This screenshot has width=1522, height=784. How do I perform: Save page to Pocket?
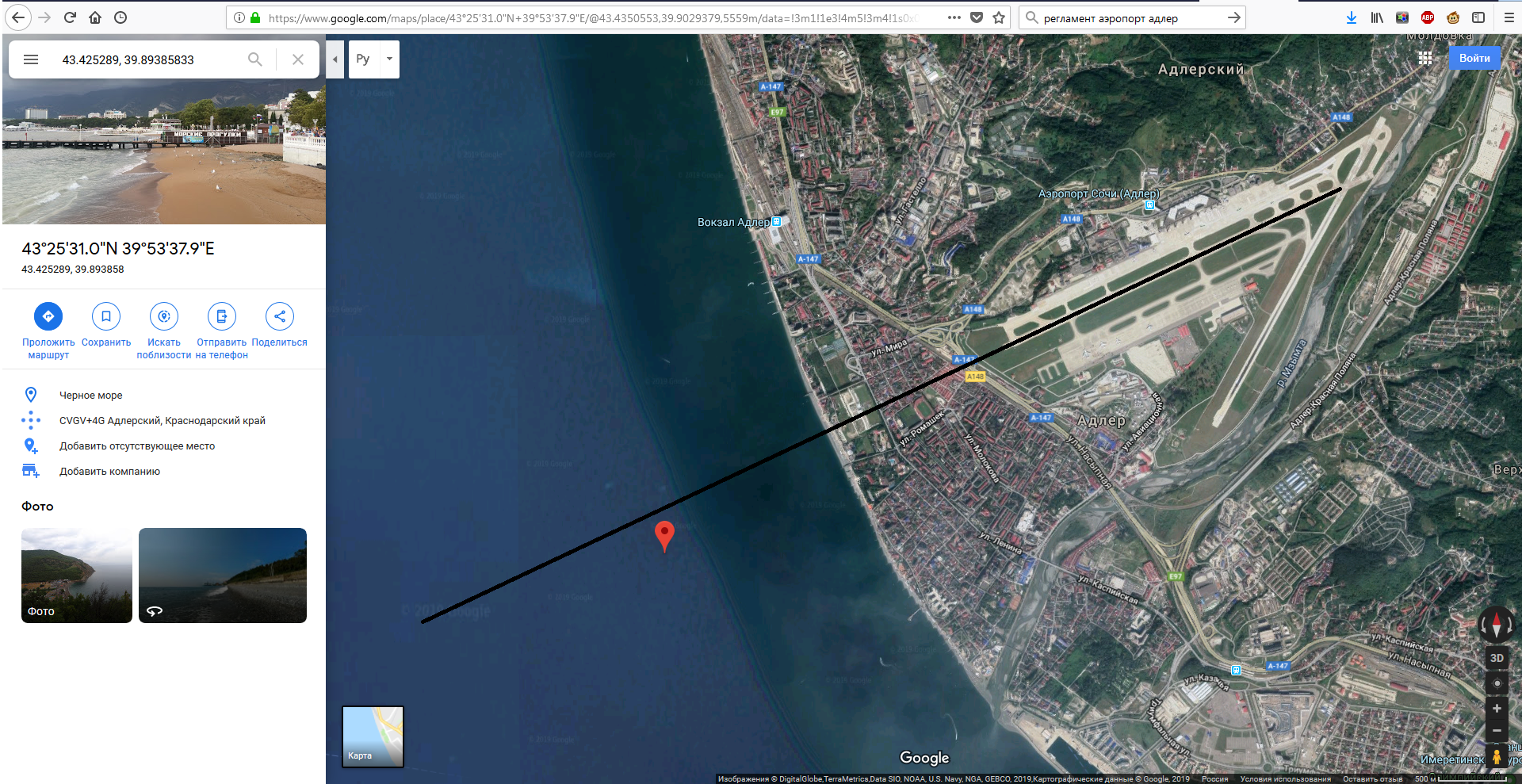point(977,17)
